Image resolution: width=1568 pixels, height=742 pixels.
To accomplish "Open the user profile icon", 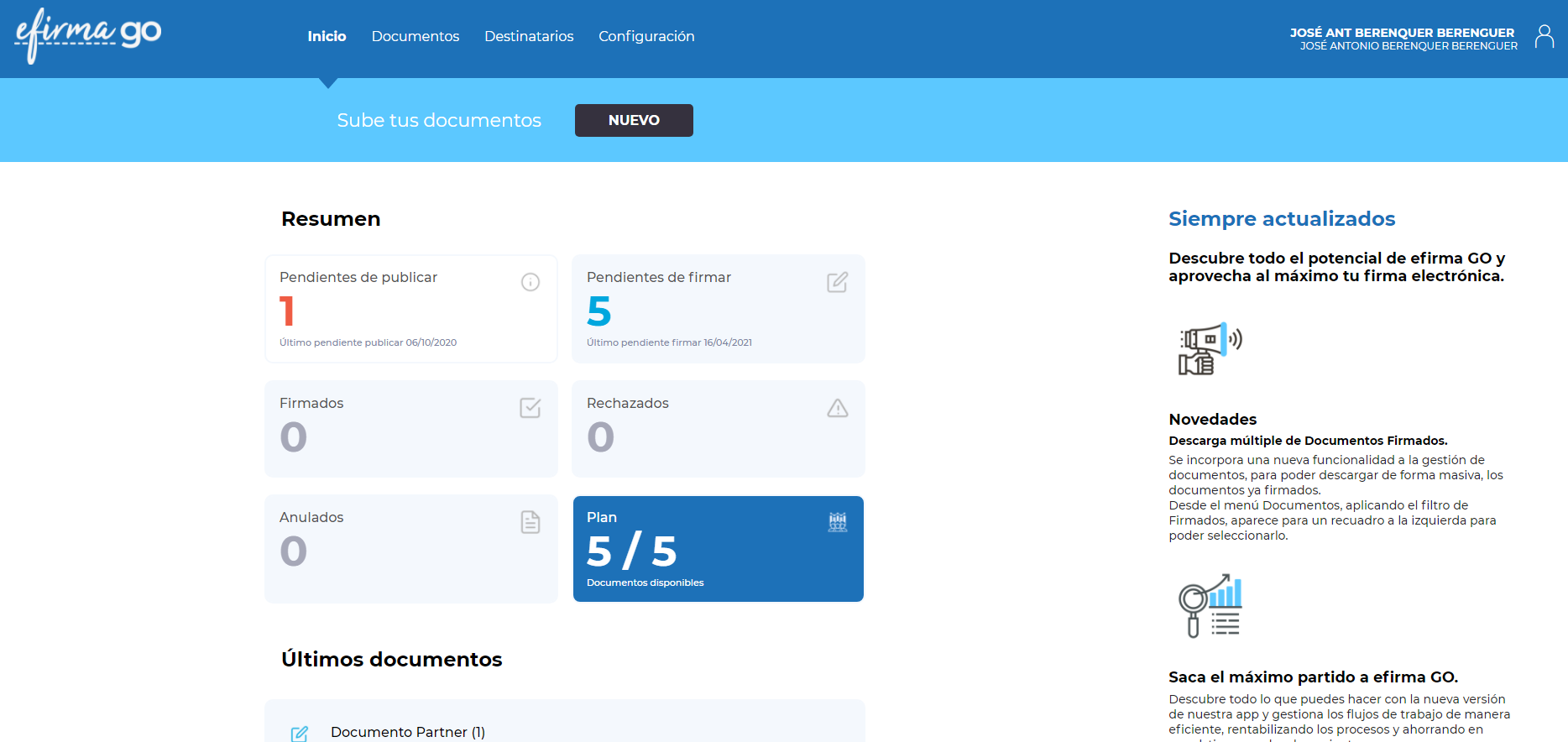I will (x=1544, y=36).
